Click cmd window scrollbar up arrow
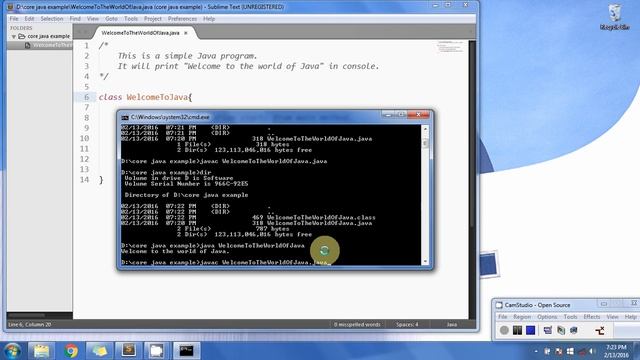The width and height of the screenshot is (640, 360). (425, 129)
